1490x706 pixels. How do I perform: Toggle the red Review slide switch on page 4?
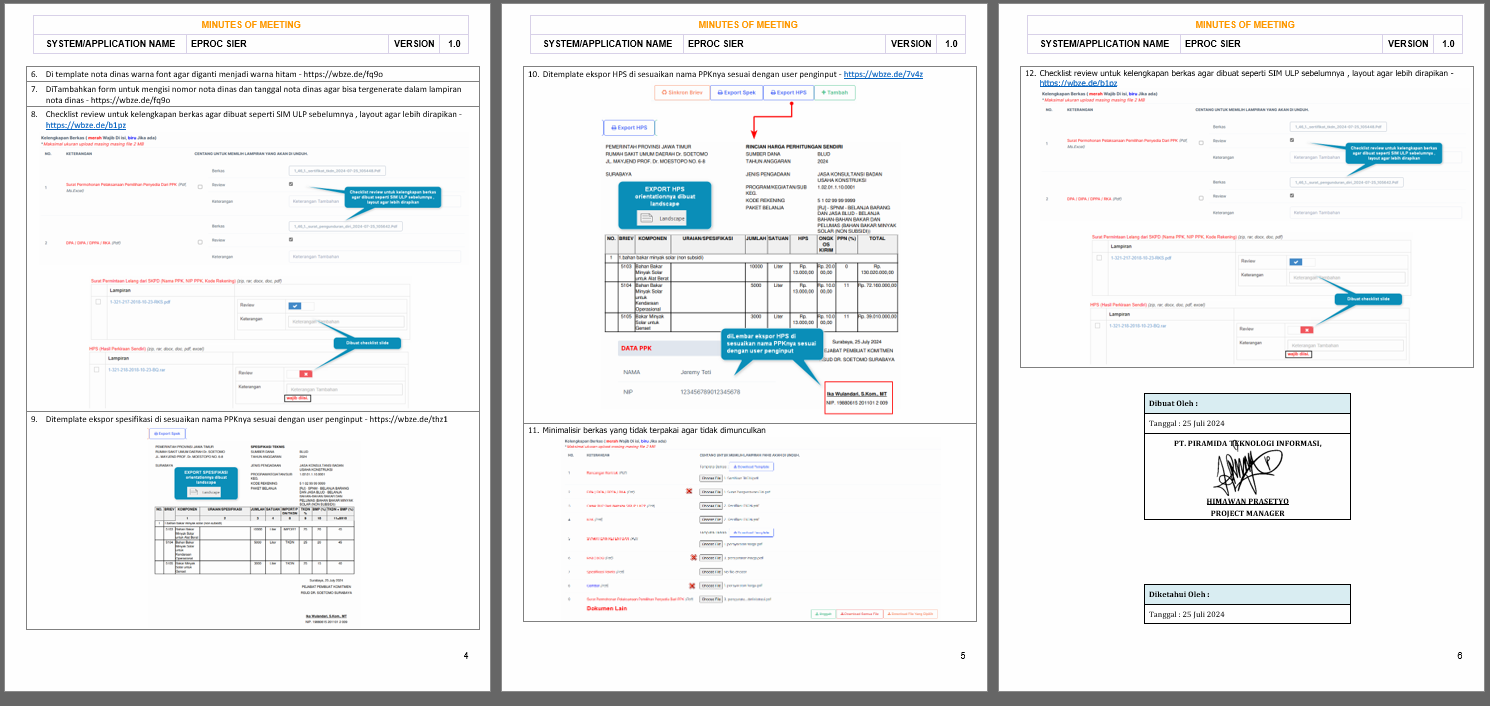click(305, 373)
